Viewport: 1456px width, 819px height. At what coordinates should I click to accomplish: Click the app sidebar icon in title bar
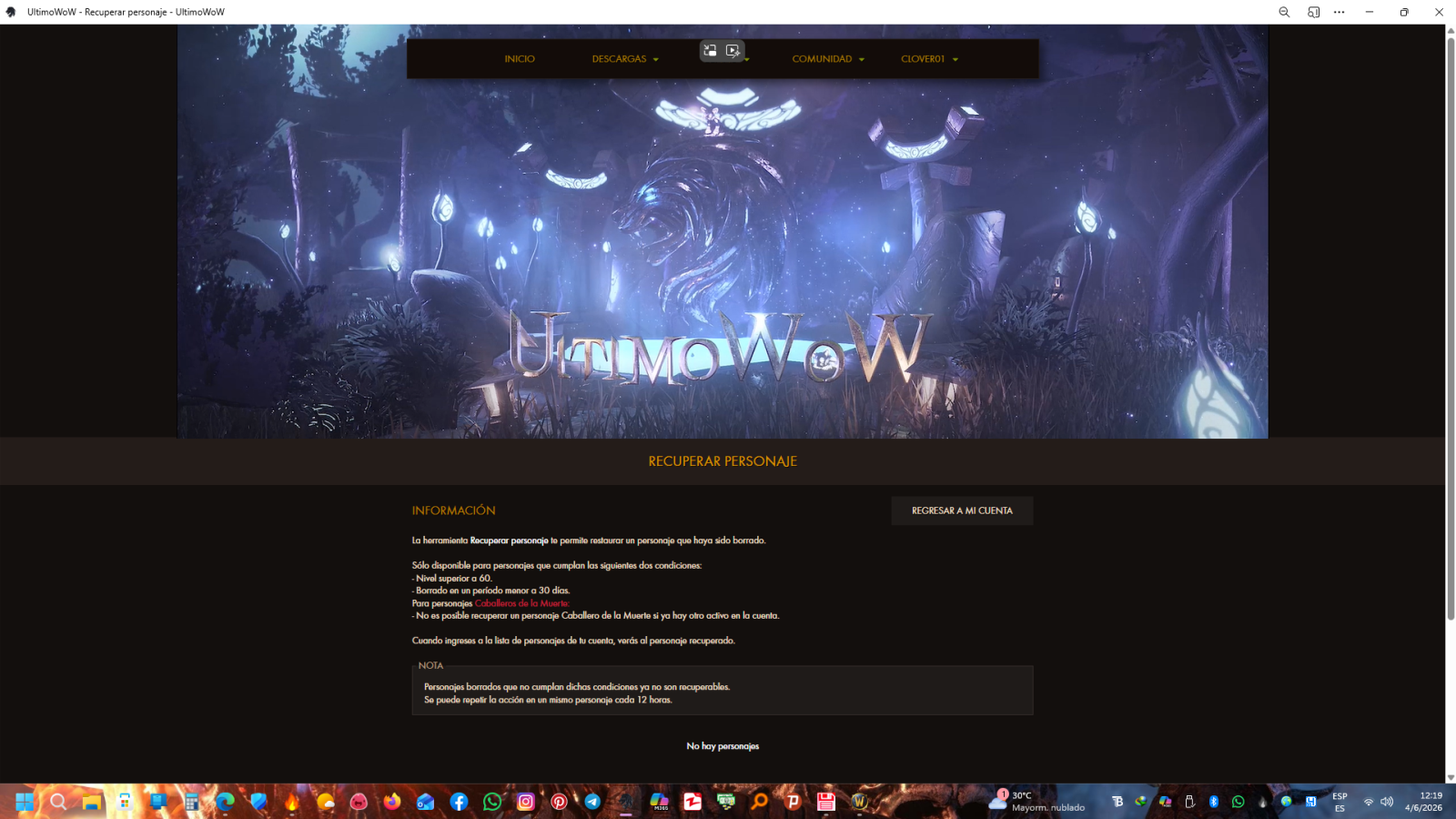pos(1313,12)
